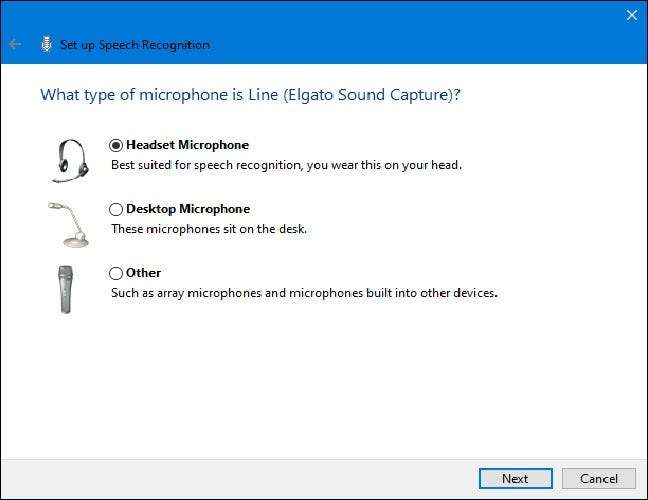
Task: Choose the Desktop Microphone radio button
Action: (x=116, y=209)
